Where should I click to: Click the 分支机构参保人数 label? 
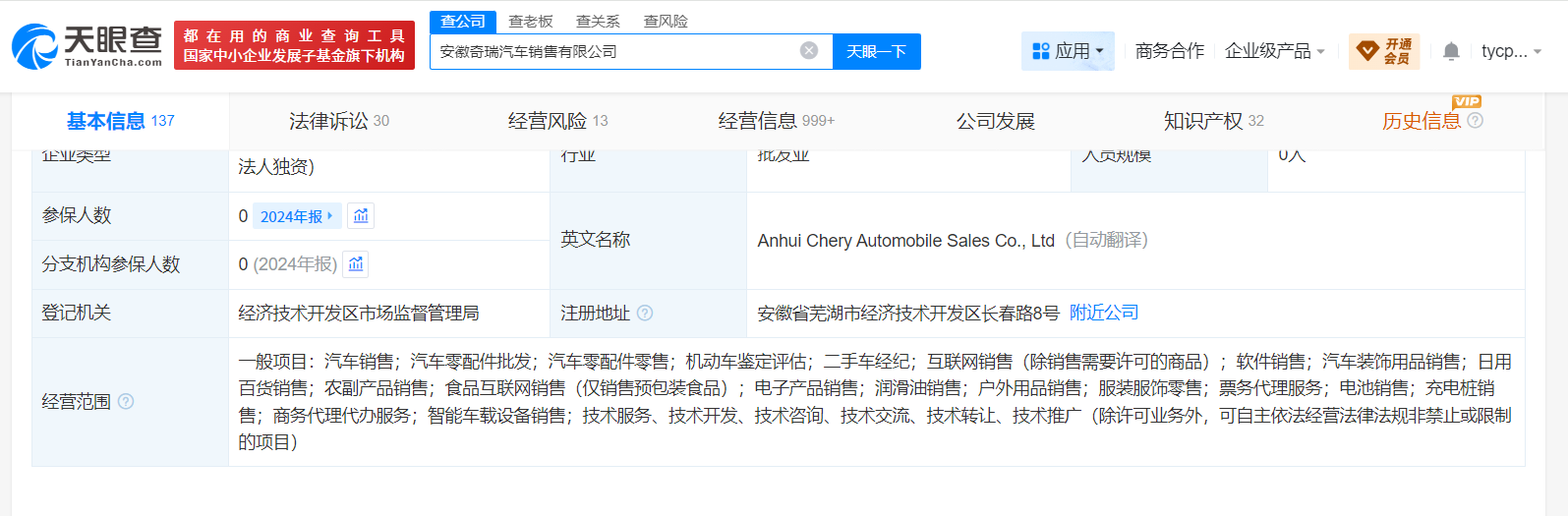[x=110, y=264]
